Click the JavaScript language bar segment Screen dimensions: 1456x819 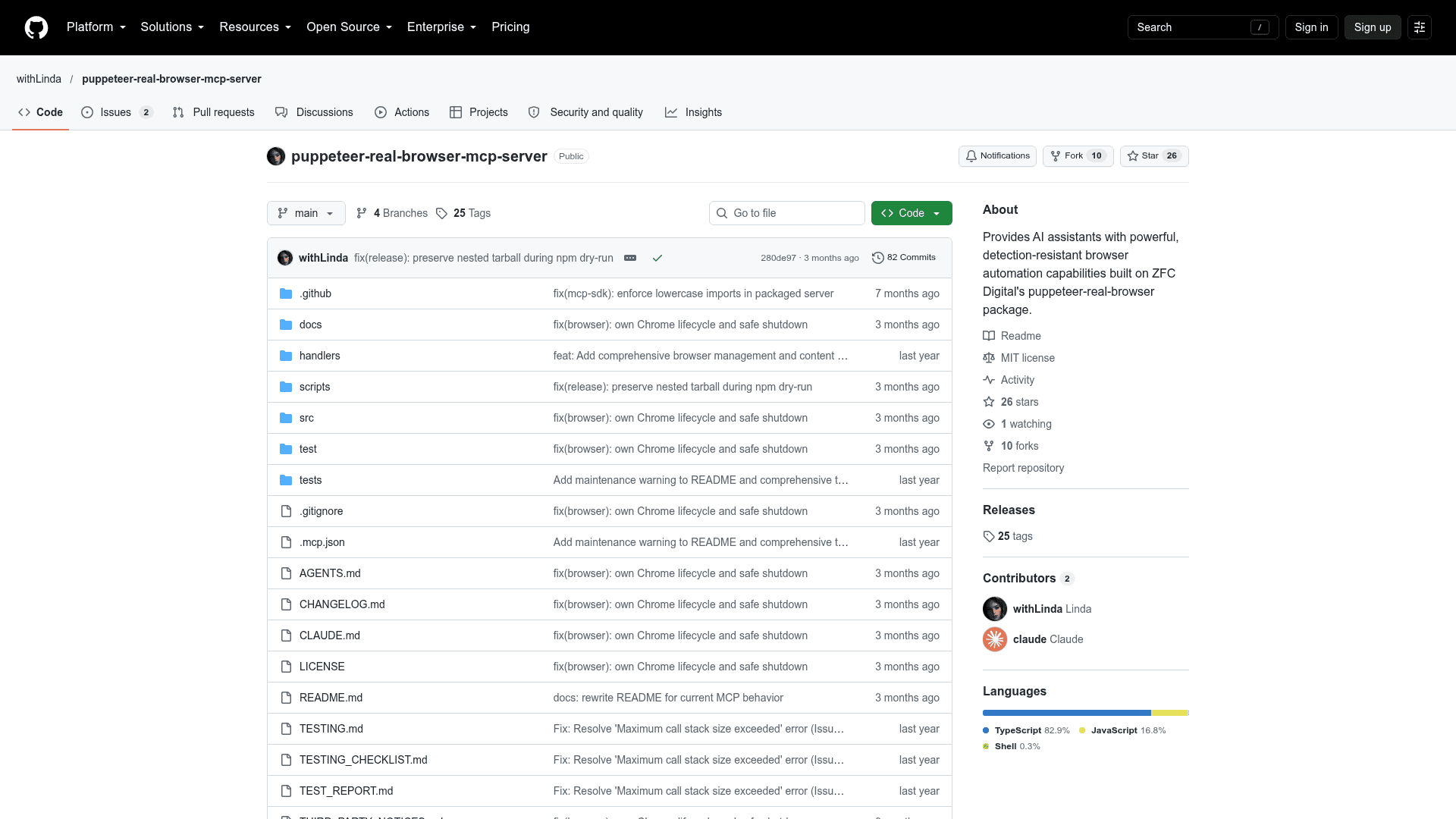pyautogui.click(x=1169, y=713)
